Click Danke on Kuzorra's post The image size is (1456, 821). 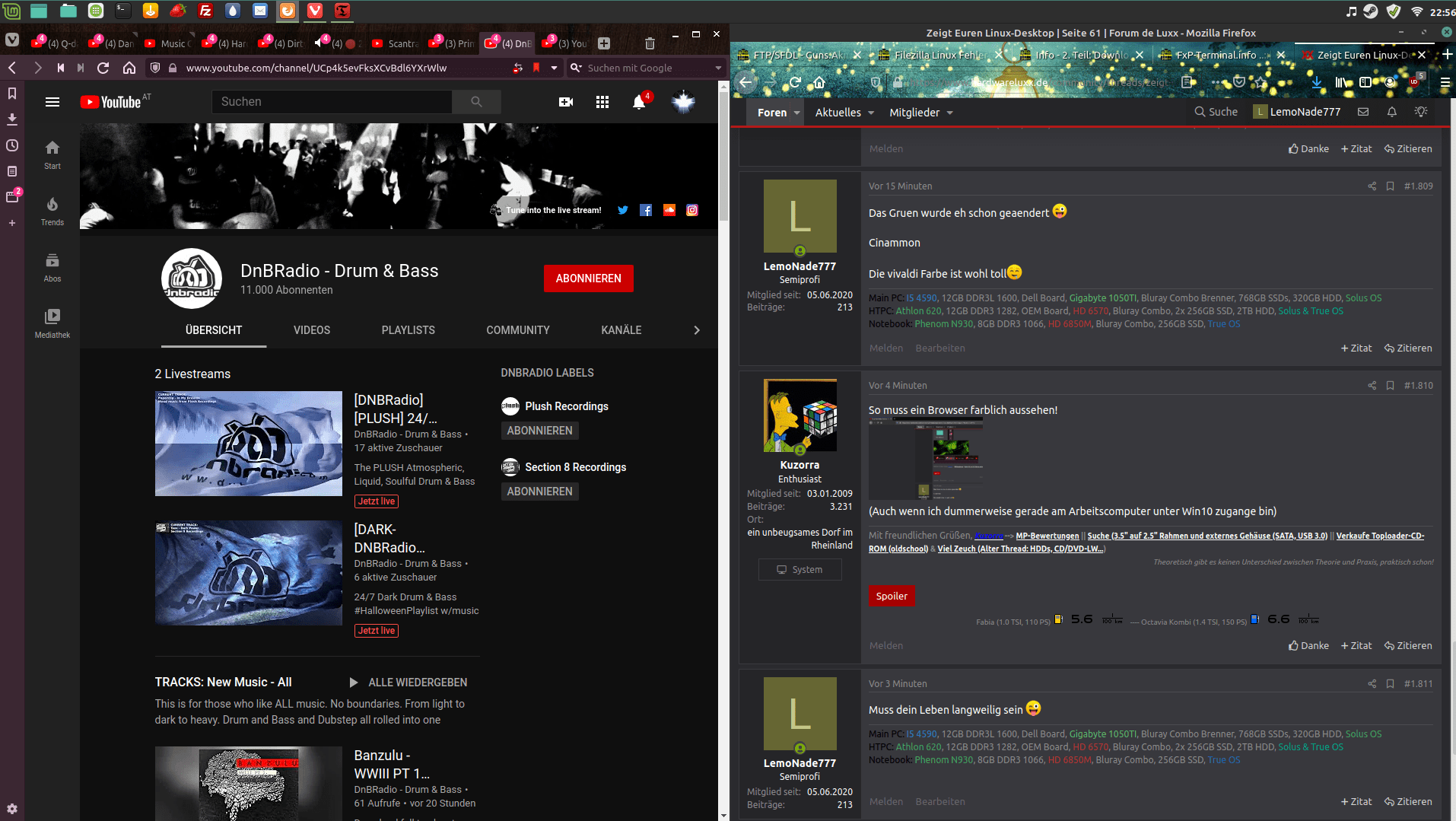pos(1308,646)
